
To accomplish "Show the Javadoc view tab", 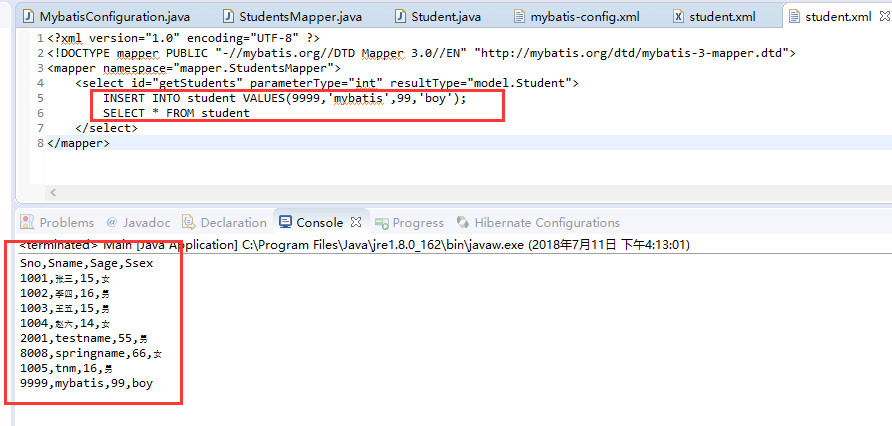I will tap(146, 223).
